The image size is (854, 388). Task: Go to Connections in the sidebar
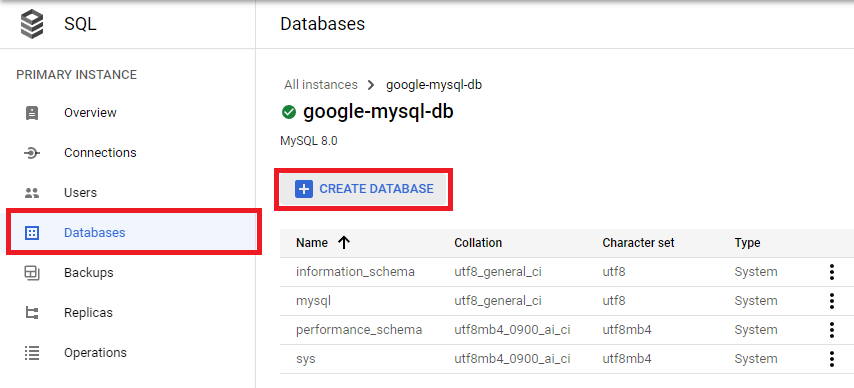pos(100,153)
